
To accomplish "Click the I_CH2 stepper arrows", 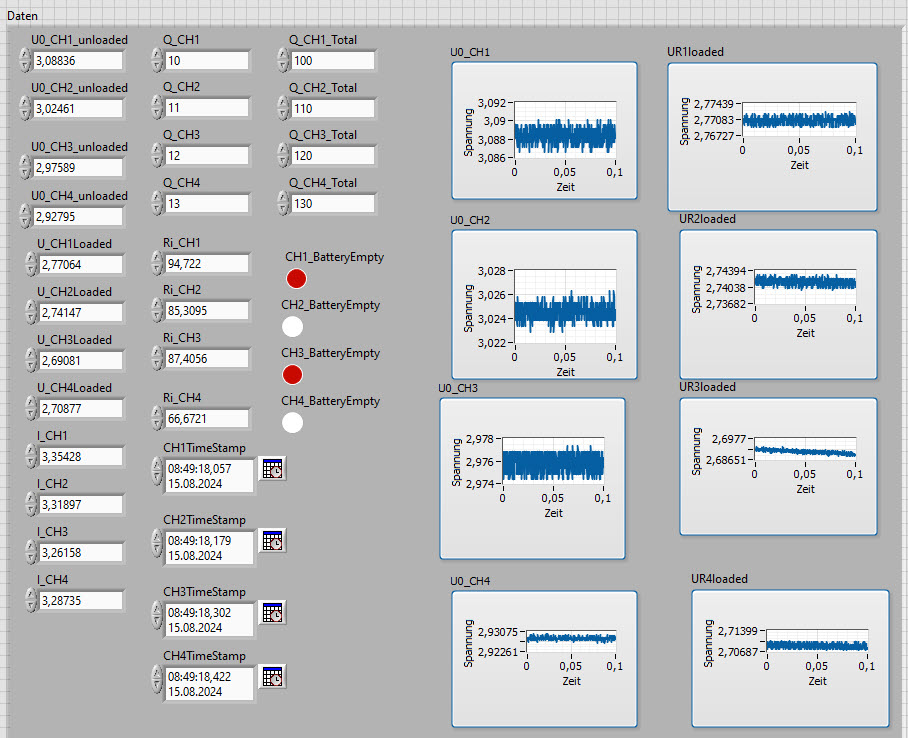I will pos(31,505).
